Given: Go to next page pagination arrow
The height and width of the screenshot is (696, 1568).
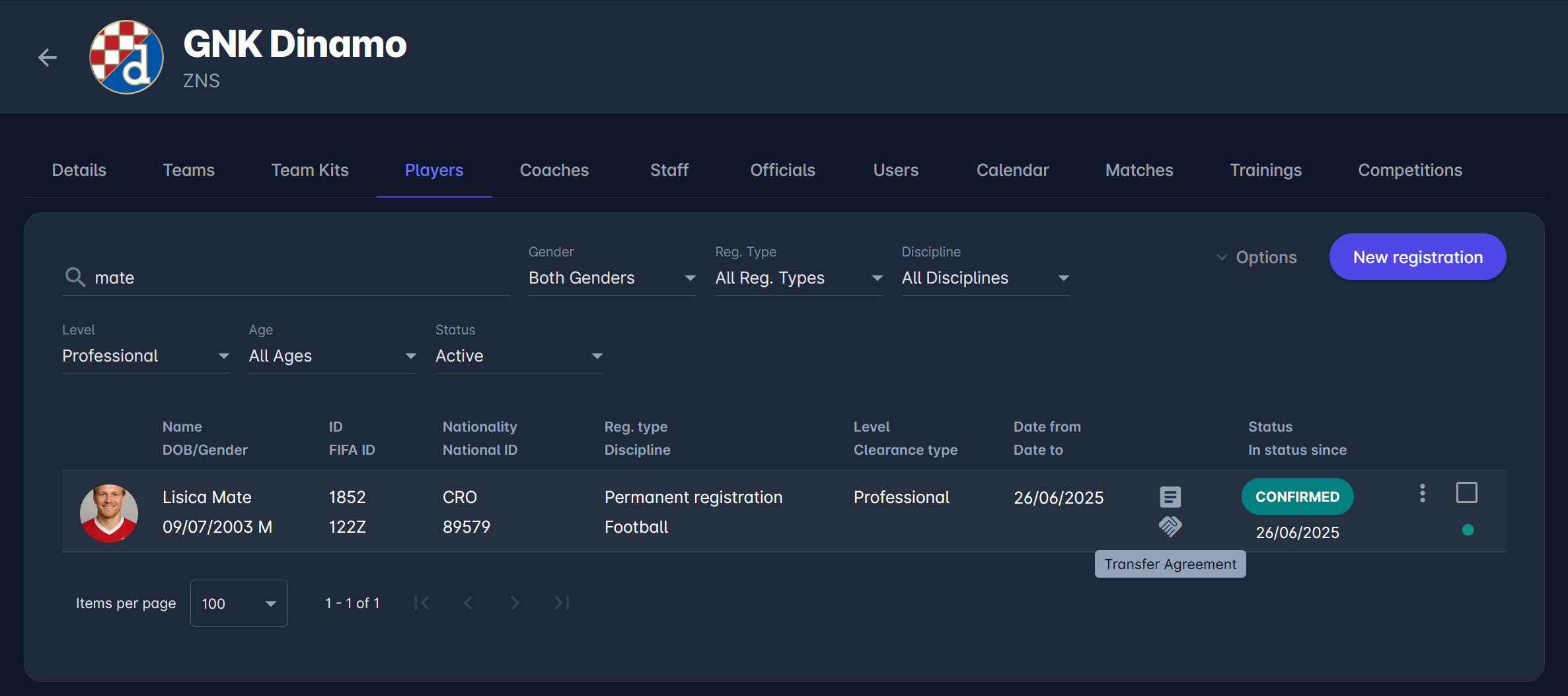Looking at the screenshot, I should tap(515, 603).
